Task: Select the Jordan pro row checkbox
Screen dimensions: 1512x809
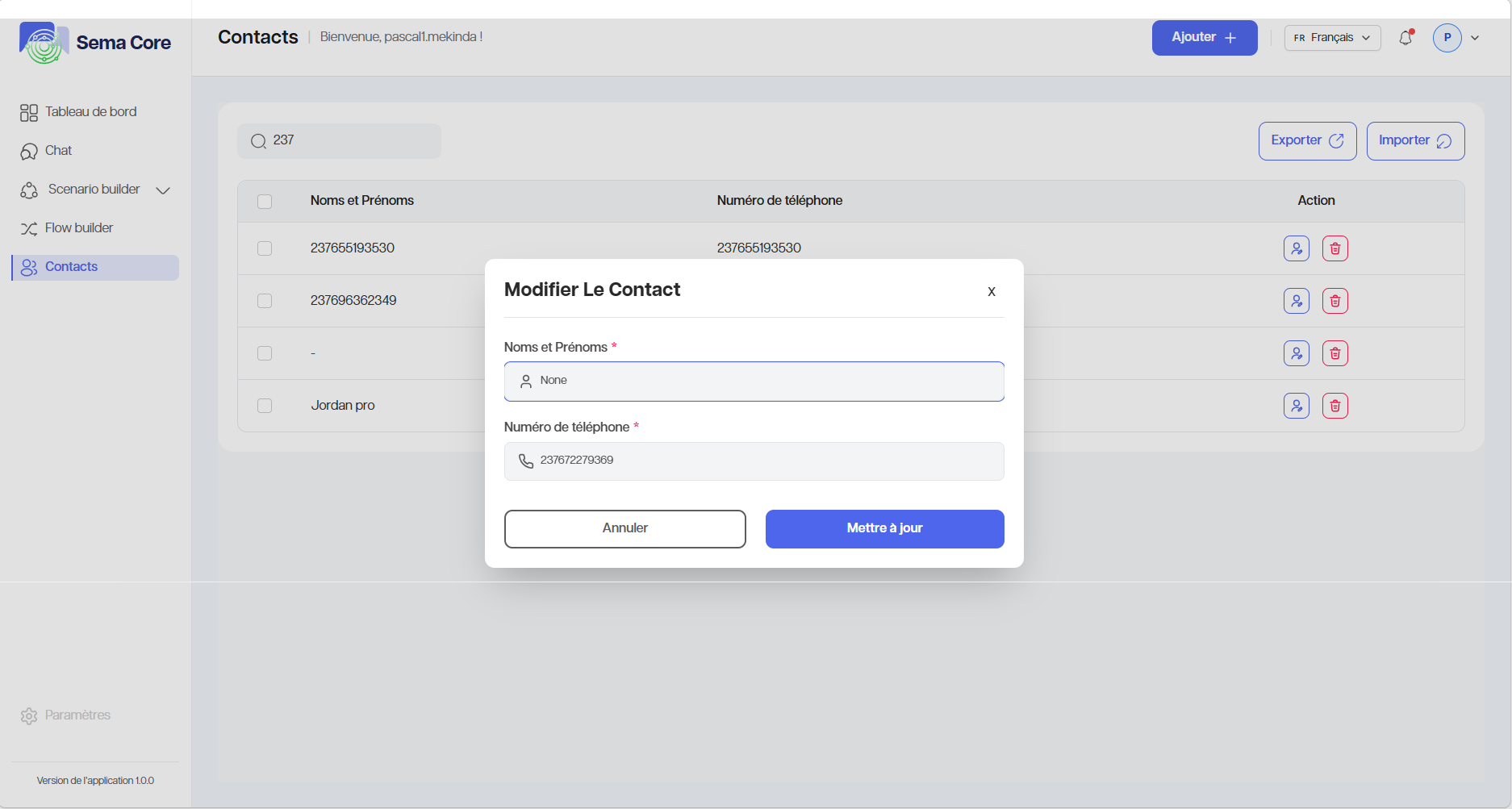Action: click(265, 406)
